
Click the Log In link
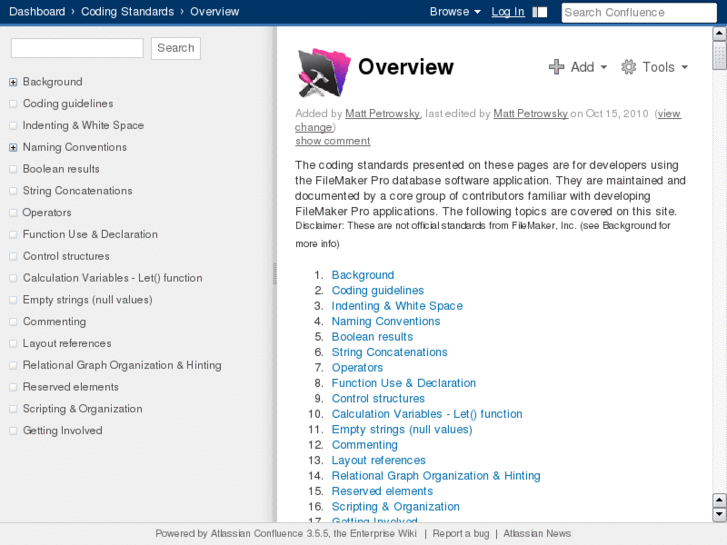click(x=508, y=12)
